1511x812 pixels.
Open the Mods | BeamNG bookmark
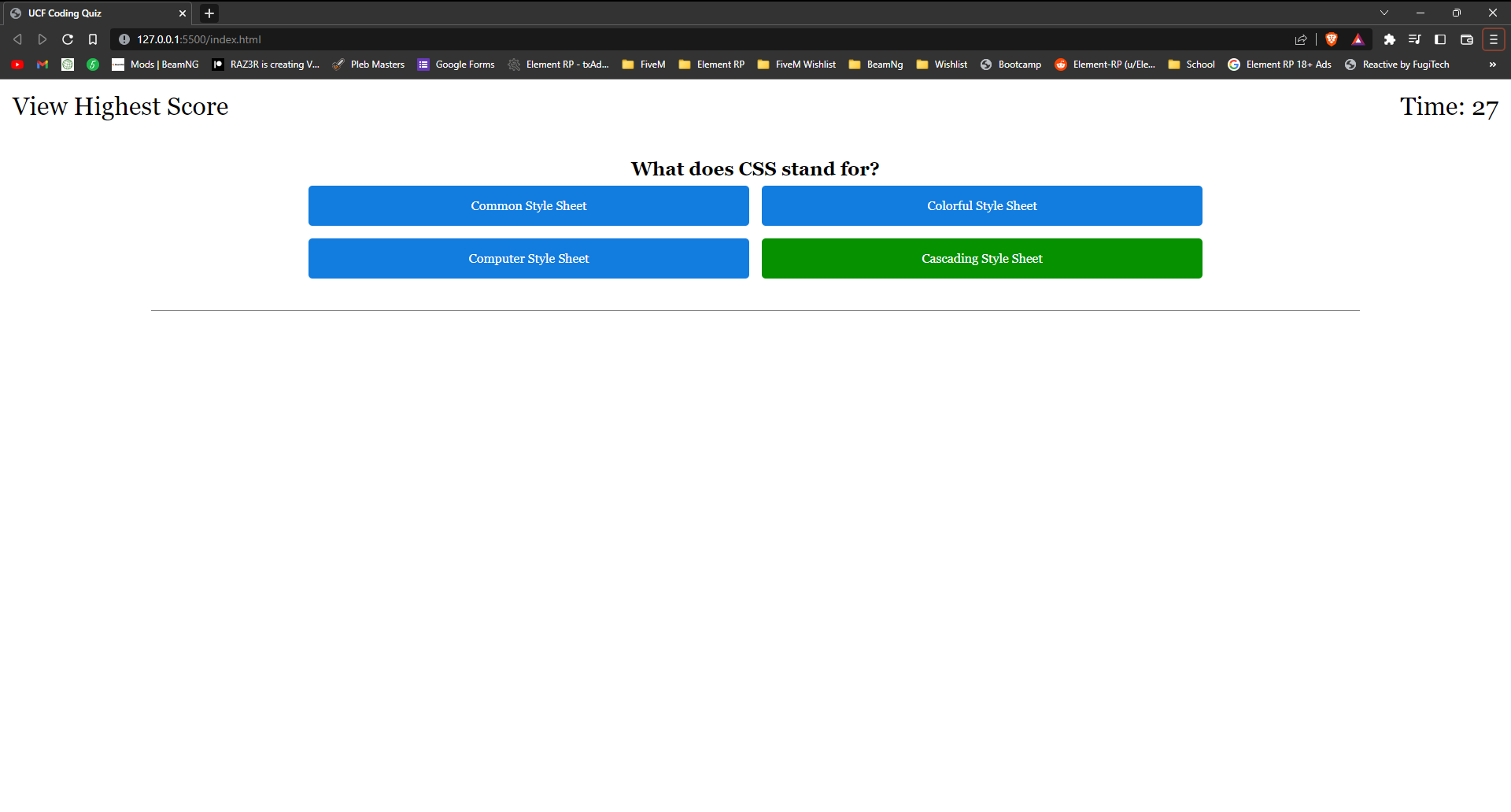click(x=156, y=65)
